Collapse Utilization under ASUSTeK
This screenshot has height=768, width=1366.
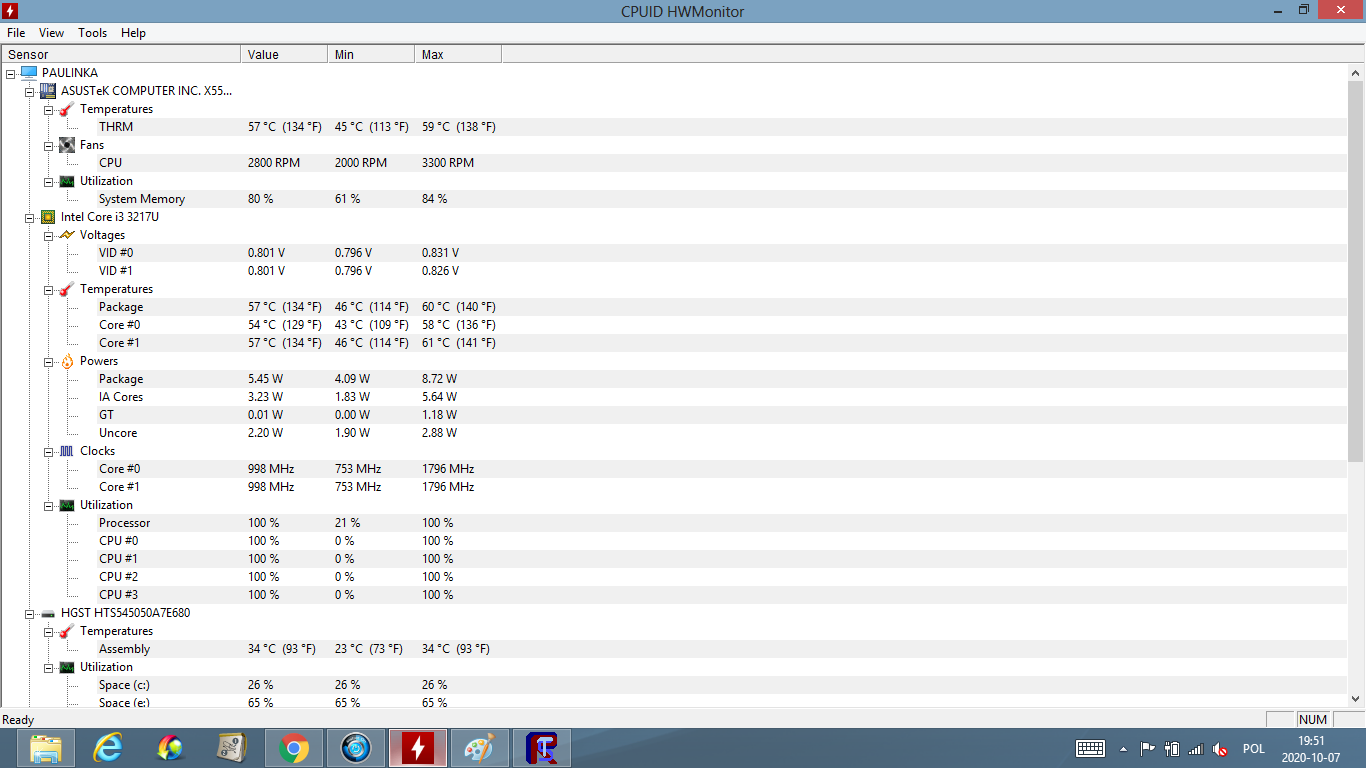coord(49,181)
